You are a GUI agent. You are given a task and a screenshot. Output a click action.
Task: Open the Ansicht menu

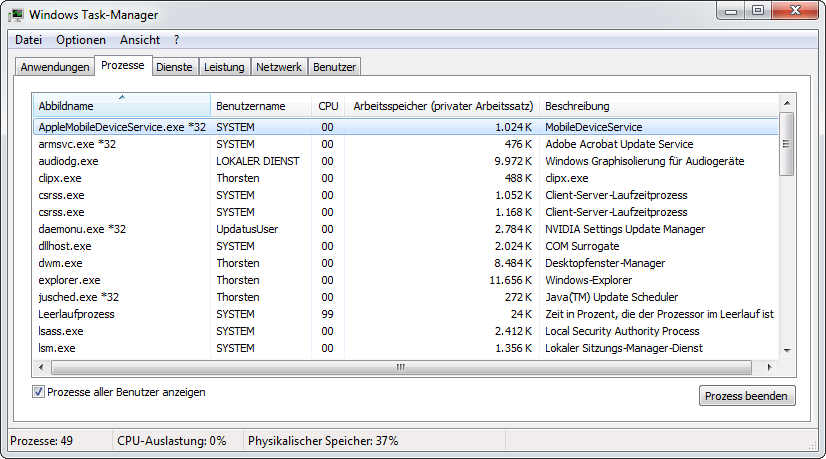pyautogui.click(x=140, y=40)
